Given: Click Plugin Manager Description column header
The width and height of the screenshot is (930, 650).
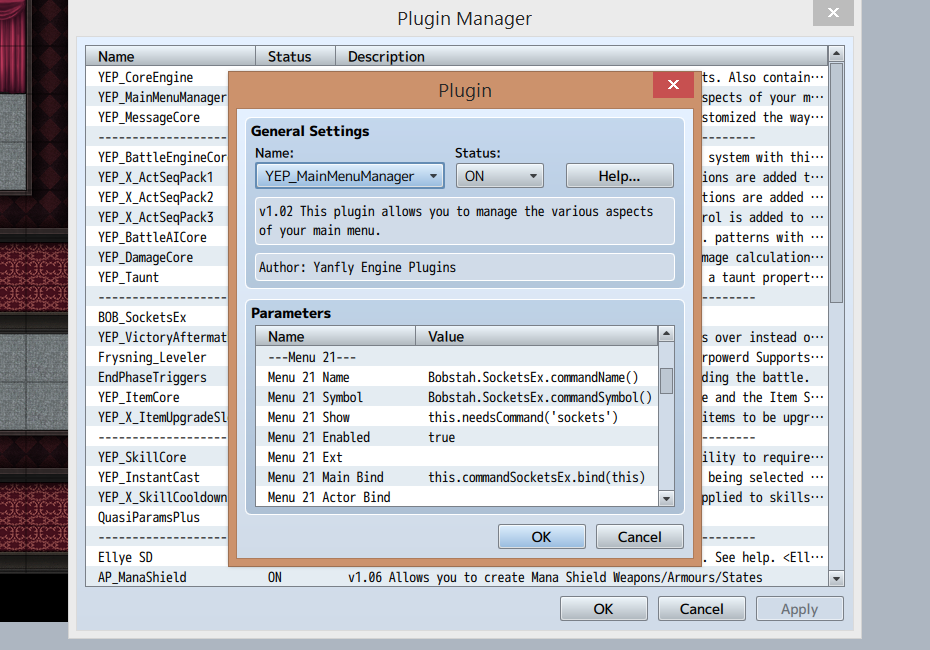Looking at the screenshot, I should tap(581, 56).
